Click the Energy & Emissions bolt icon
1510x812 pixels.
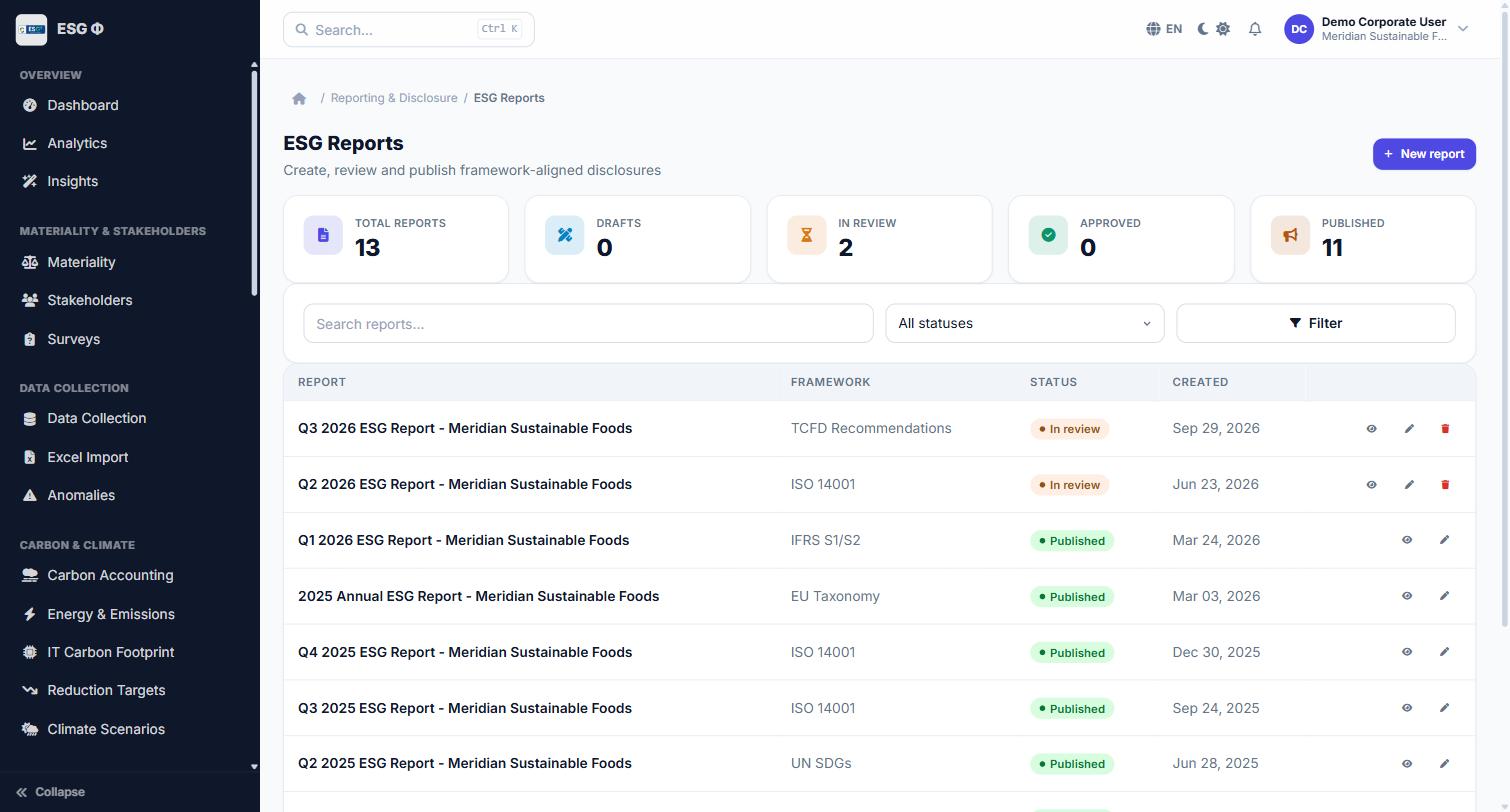[x=29, y=614]
